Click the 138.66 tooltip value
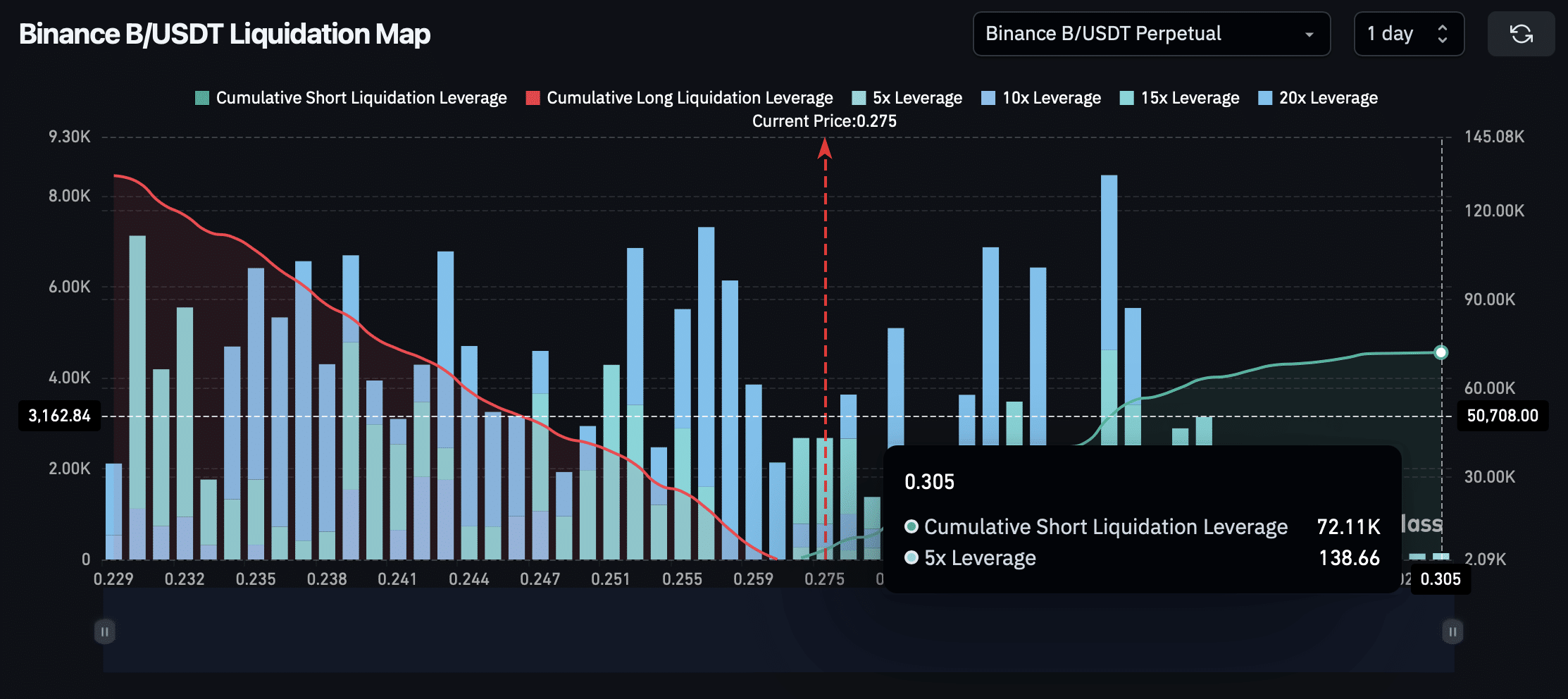The width and height of the screenshot is (1568, 699). 1349,558
